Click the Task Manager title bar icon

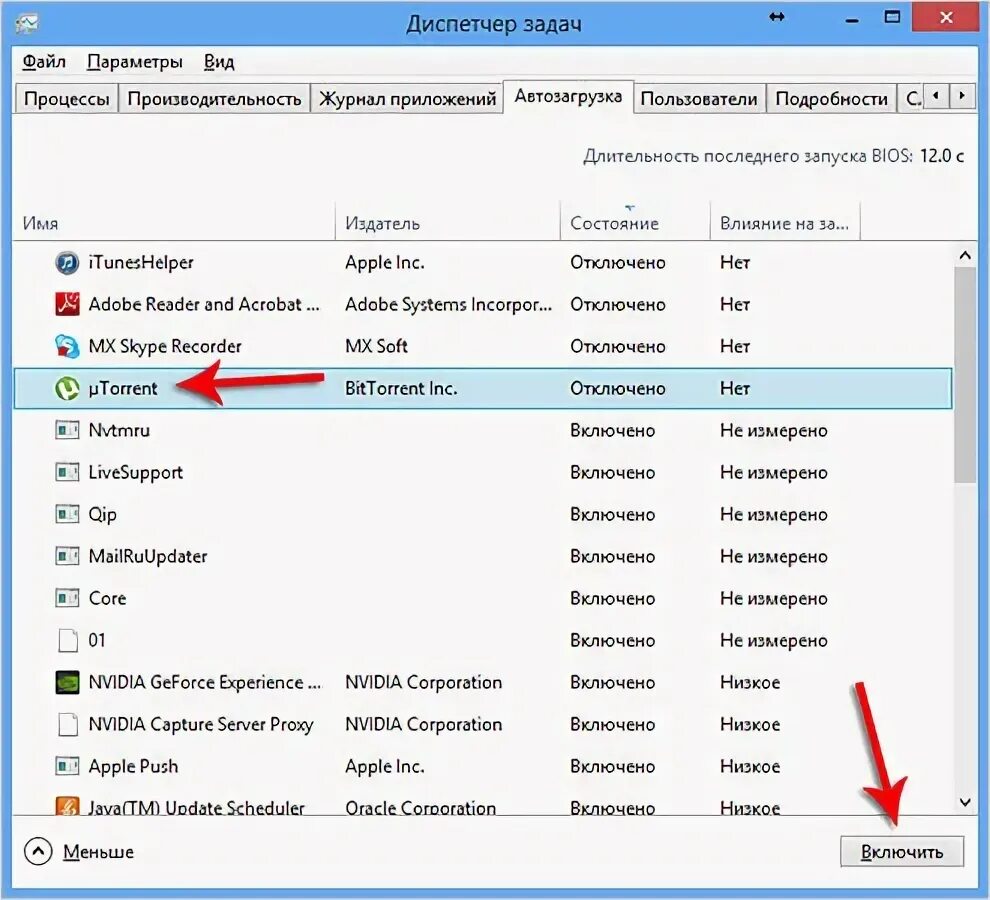pos(27,23)
